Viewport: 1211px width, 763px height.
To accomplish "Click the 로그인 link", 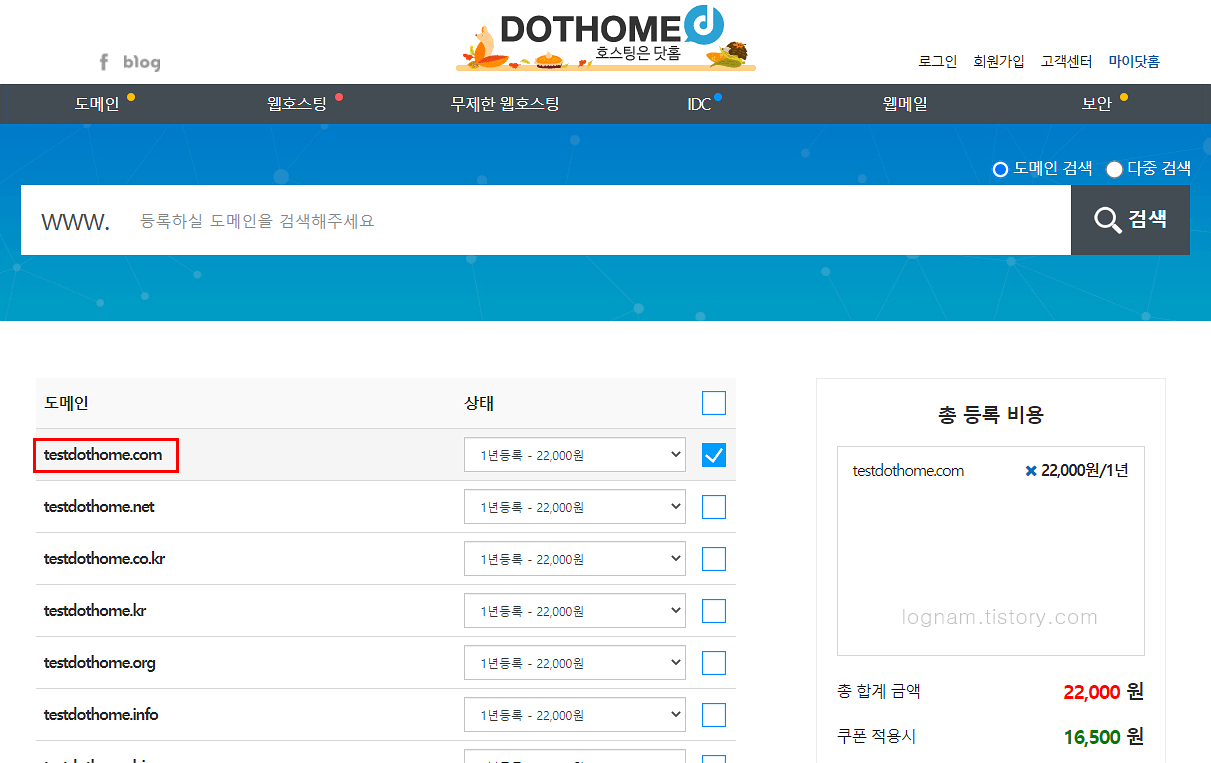I will coord(938,61).
